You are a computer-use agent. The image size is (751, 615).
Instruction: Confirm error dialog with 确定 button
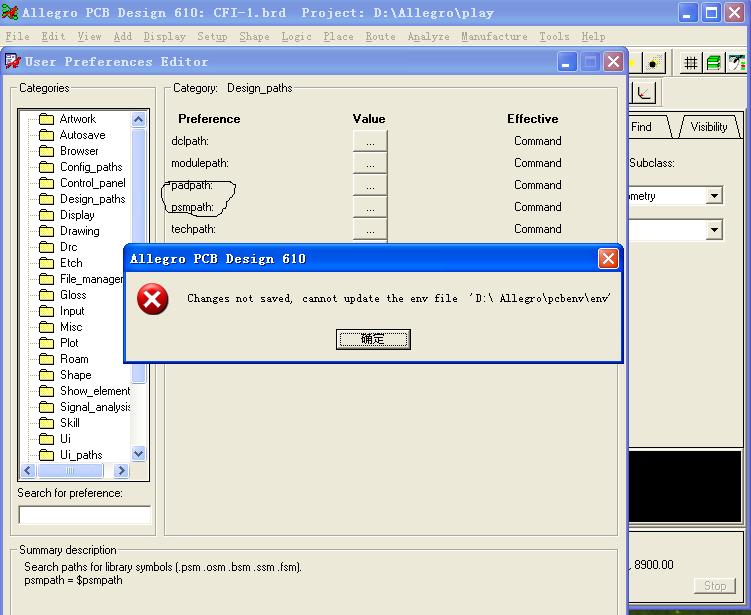click(373, 339)
